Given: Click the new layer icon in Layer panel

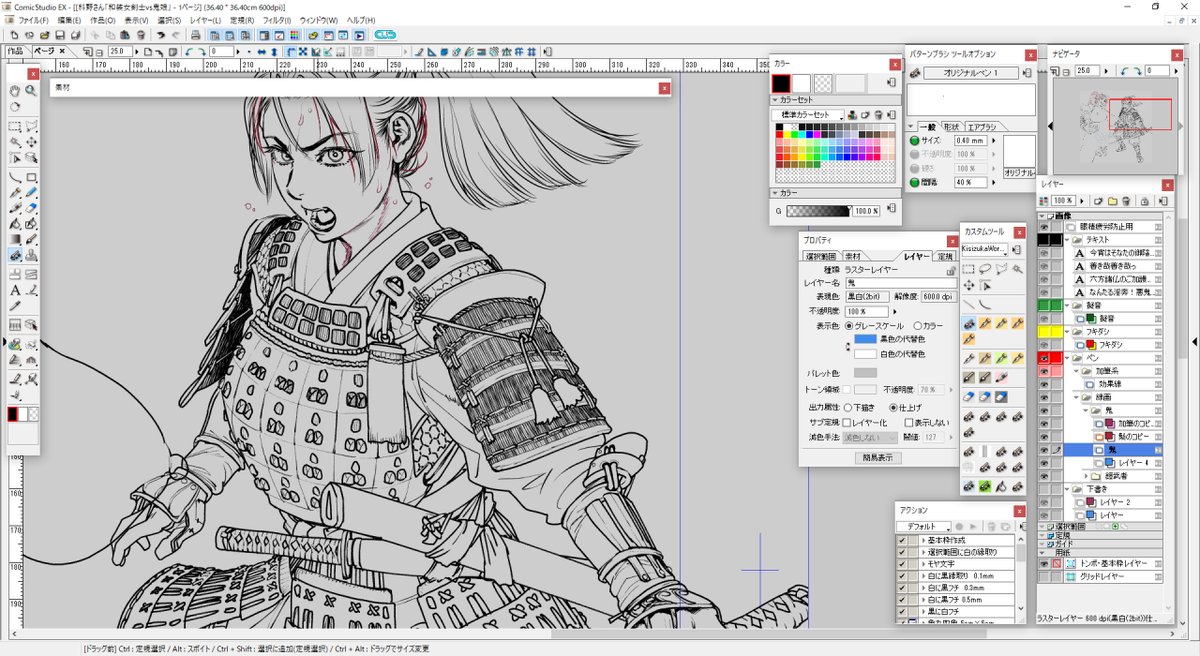Looking at the screenshot, I should [1098, 201].
